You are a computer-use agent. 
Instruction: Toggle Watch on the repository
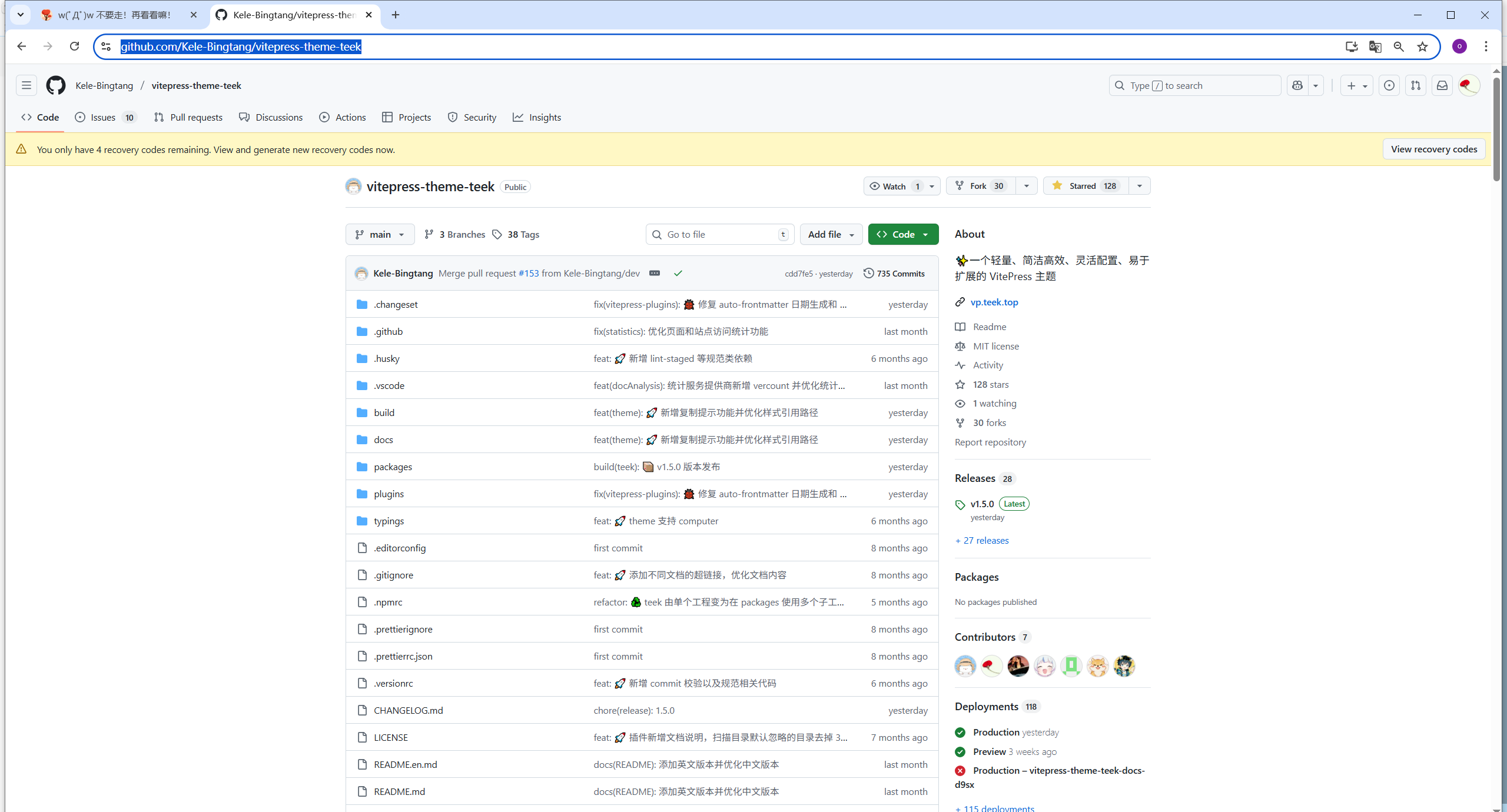(x=894, y=186)
